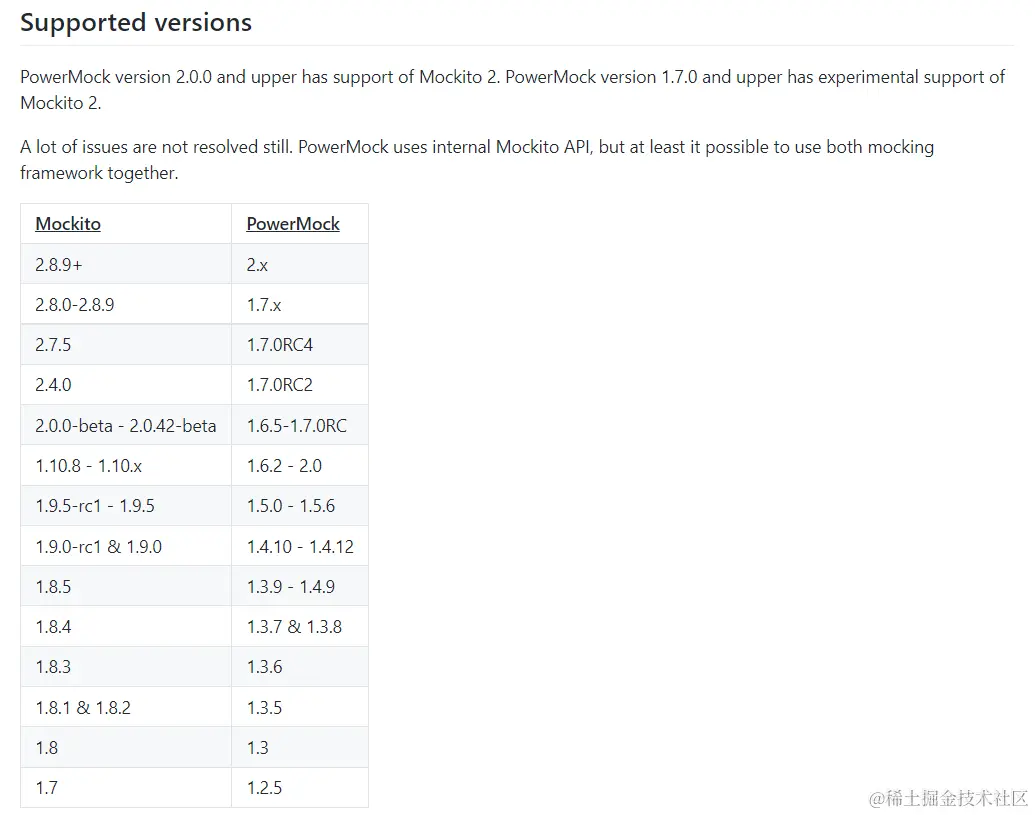Select the 2.8.0-2.8.9 version cell
This screenshot has height=815, width=1035.
point(75,305)
